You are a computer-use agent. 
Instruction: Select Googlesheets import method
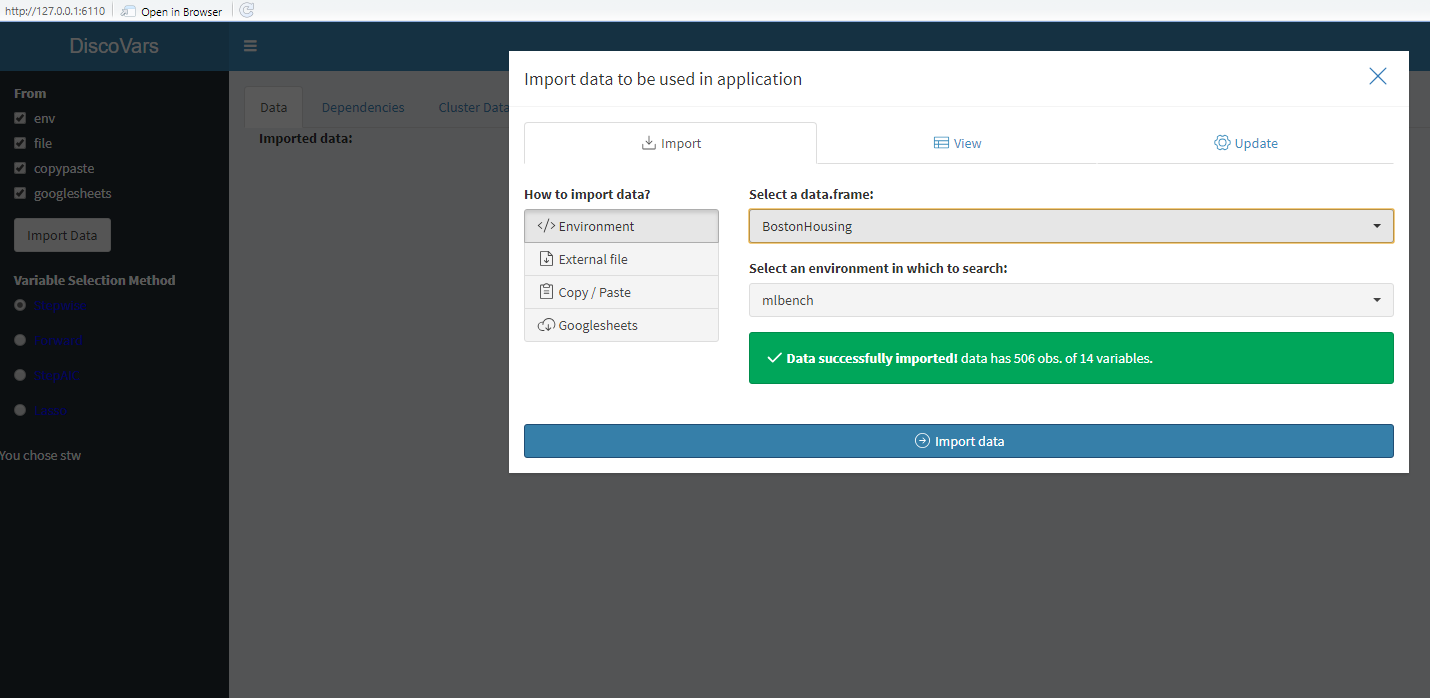pyautogui.click(x=621, y=325)
